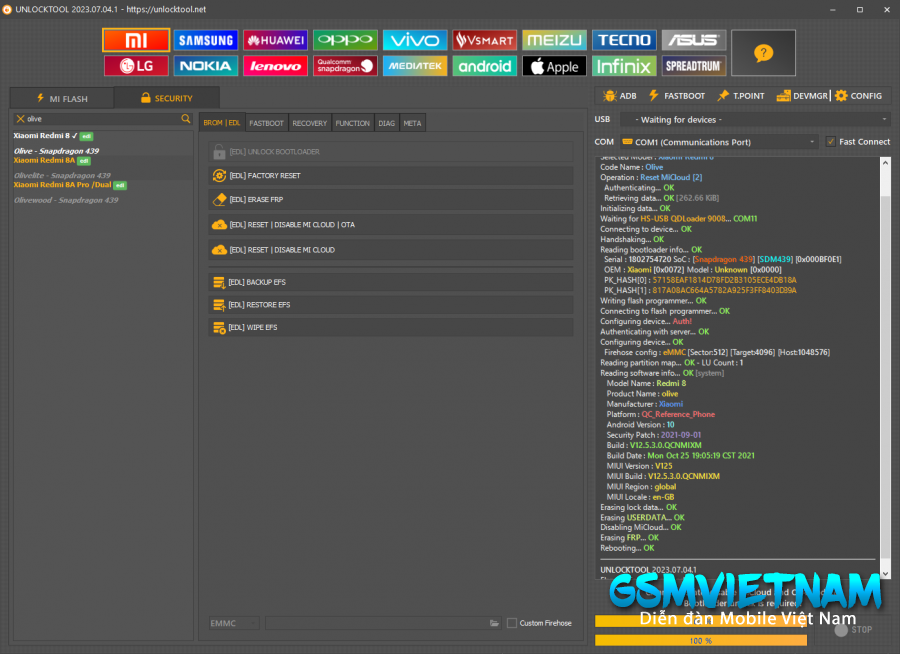
Task: Open the T.POINT toolbar item
Action: point(741,96)
